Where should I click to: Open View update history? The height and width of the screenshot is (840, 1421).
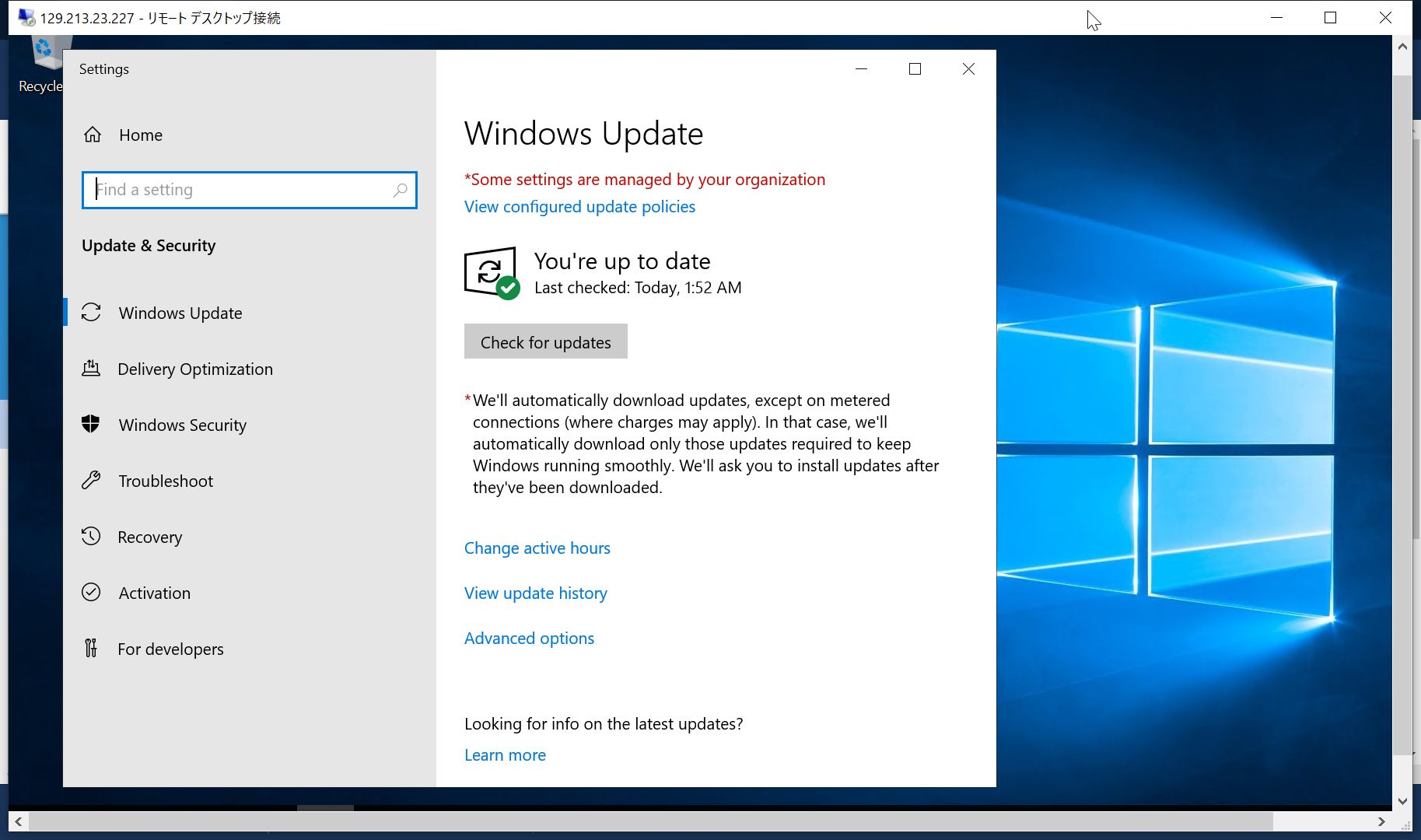click(535, 593)
